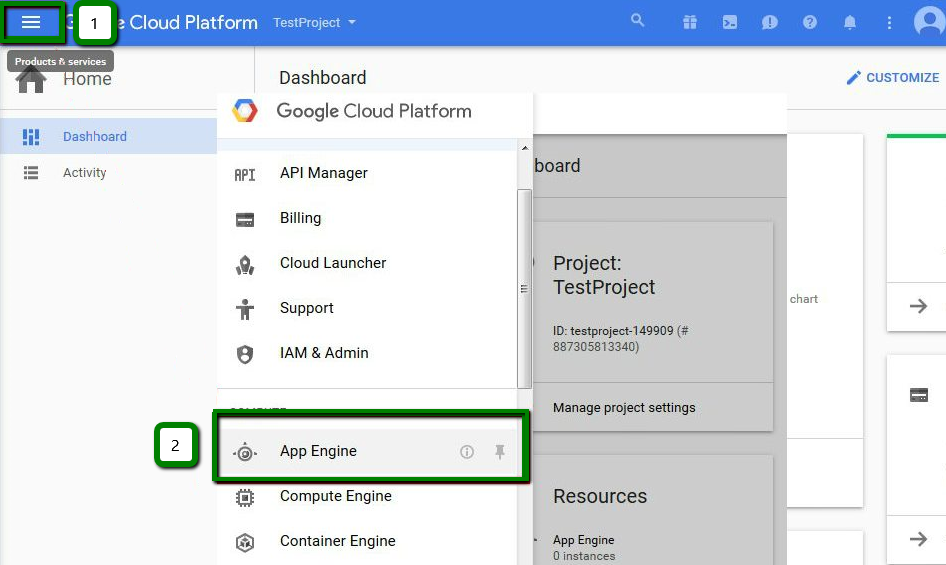Click the Compute Engine chip icon

(244, 497)
